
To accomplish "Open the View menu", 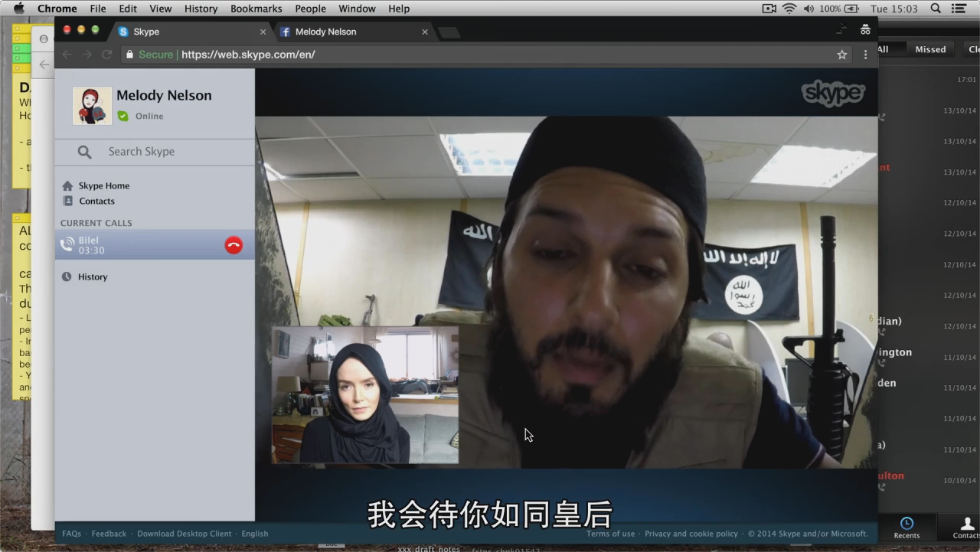I will point(160,9).
